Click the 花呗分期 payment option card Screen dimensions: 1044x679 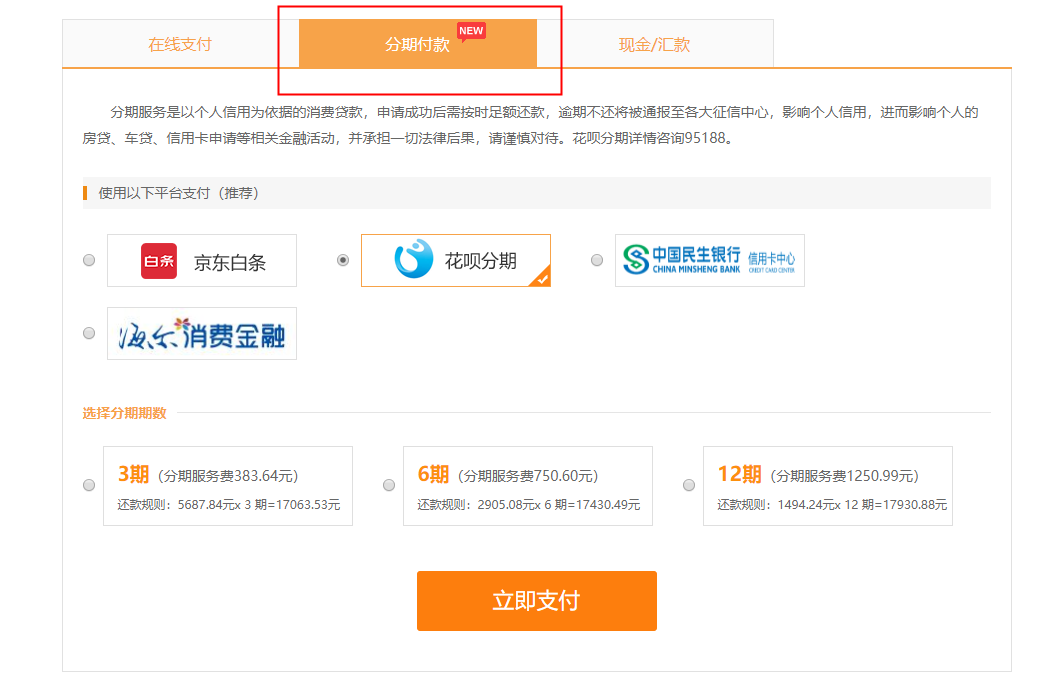(x=456, y=259)
